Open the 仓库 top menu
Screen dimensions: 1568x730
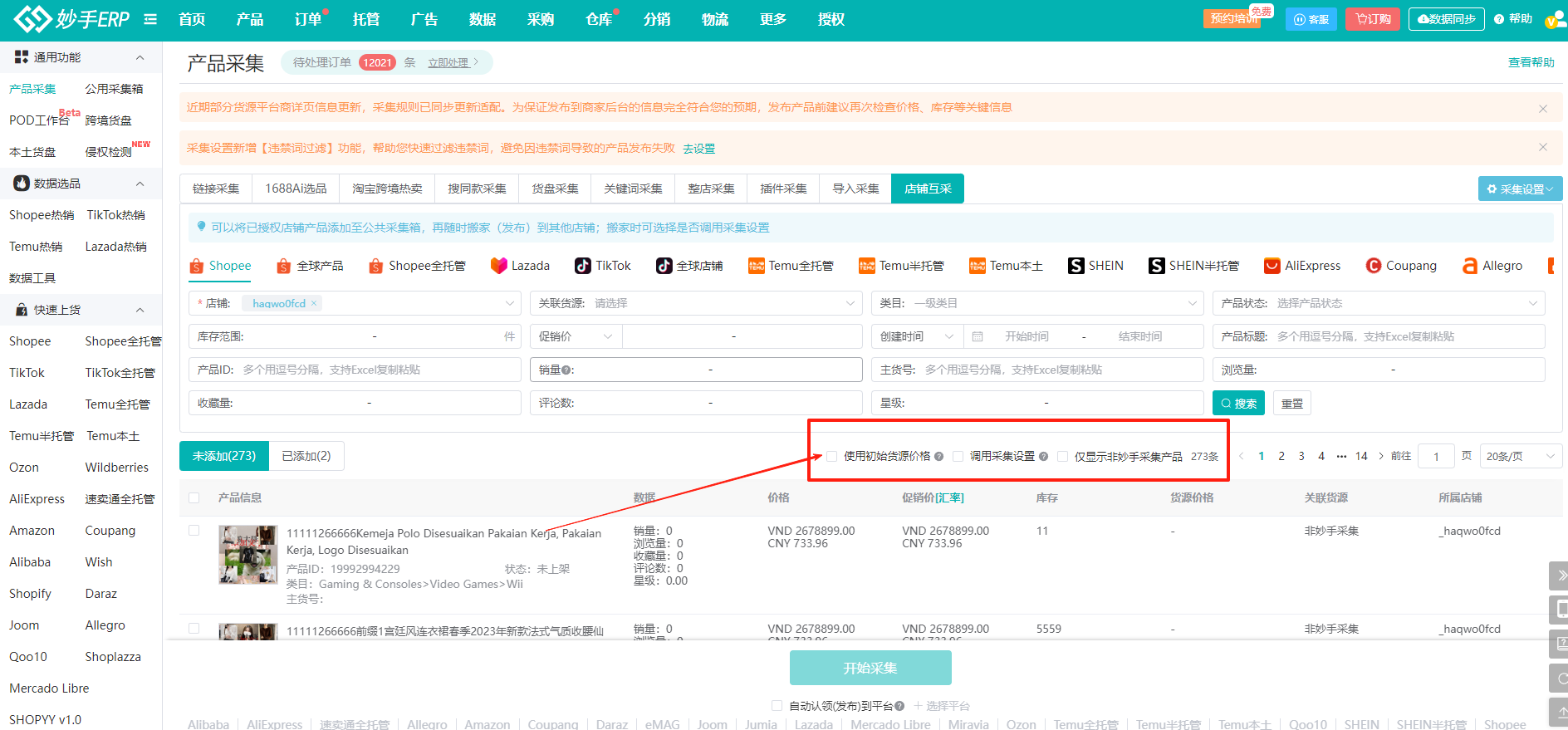point(599,19)
